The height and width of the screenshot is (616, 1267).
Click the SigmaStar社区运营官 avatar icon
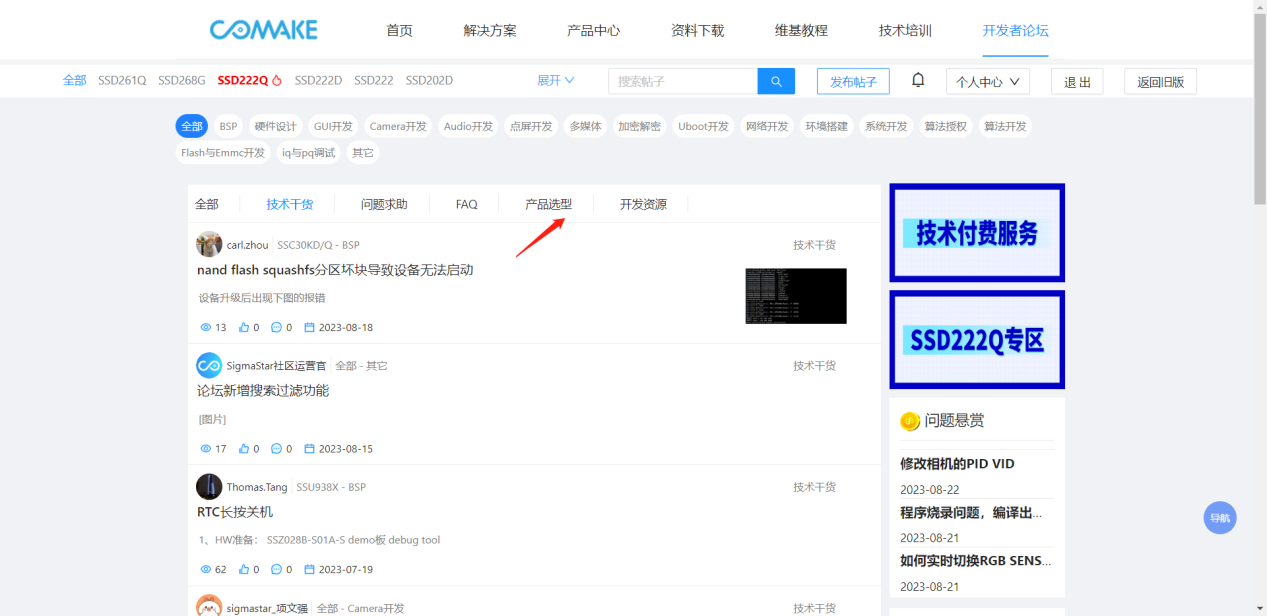point(209,366)
